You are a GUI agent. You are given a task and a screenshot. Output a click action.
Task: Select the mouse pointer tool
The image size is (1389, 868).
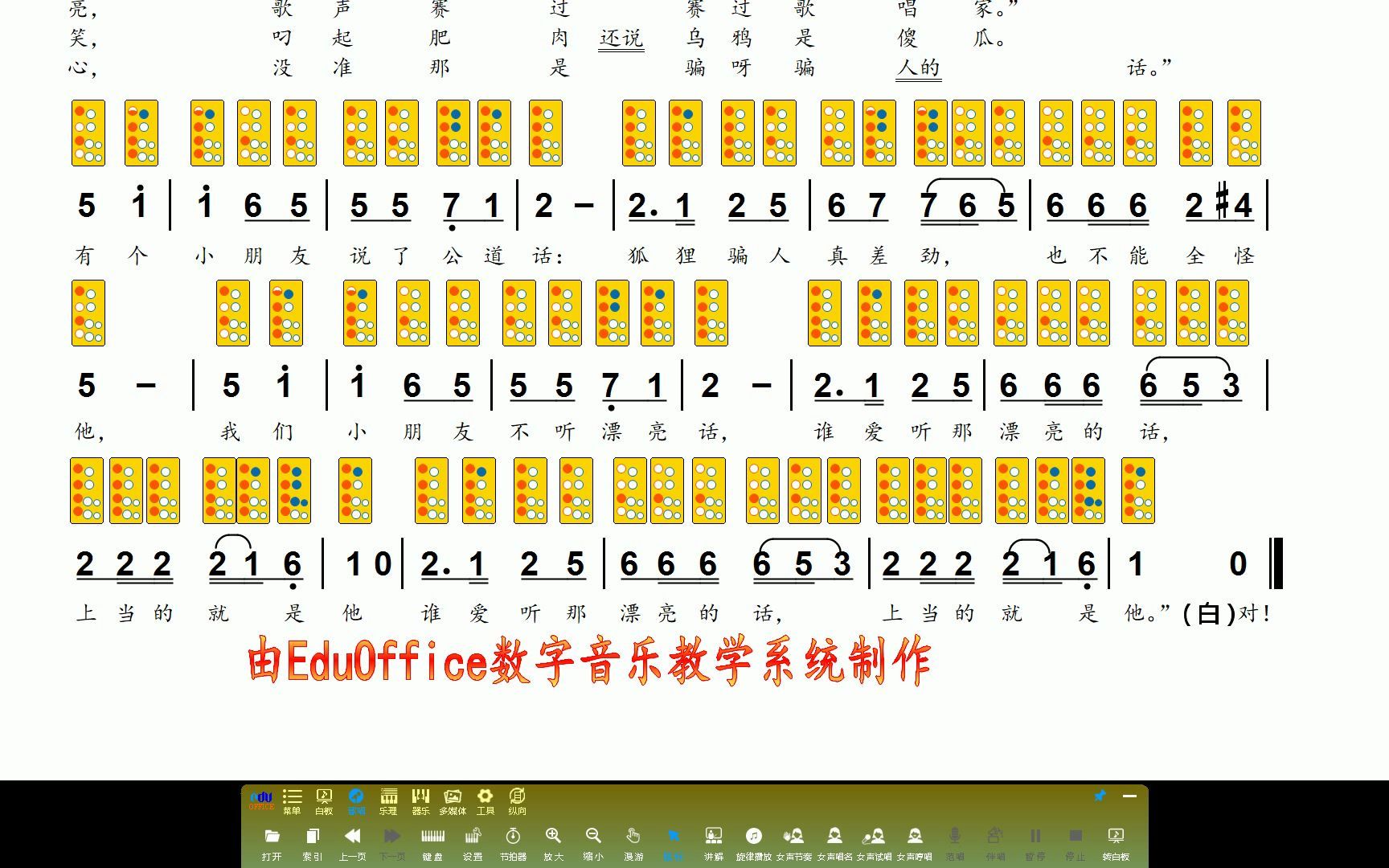tap(674, 844)
